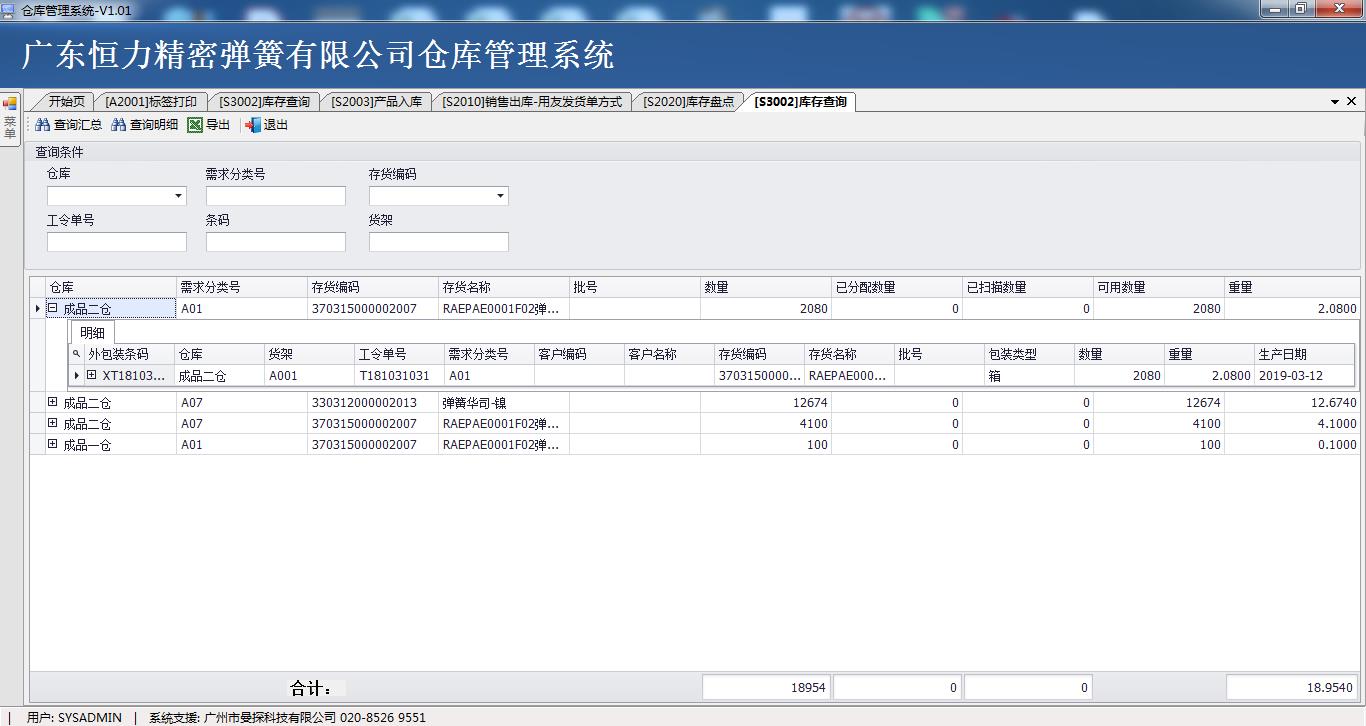Collapse the expanded 成品二仓 A01 row

[x=53, y=309]
